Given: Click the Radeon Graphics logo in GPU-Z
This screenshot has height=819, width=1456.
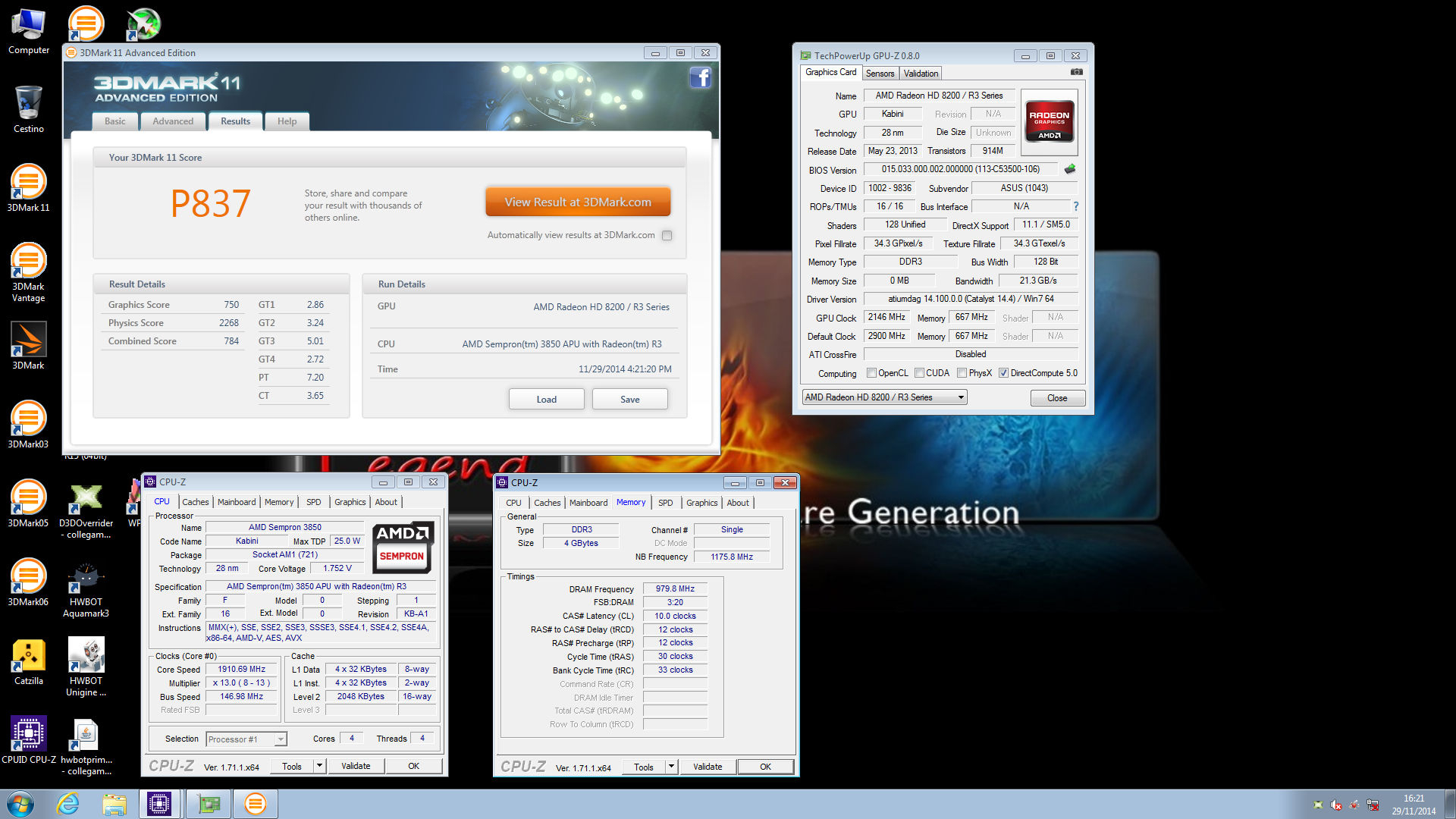Looking at the screenshot, I should click(x=1050, y=121).
